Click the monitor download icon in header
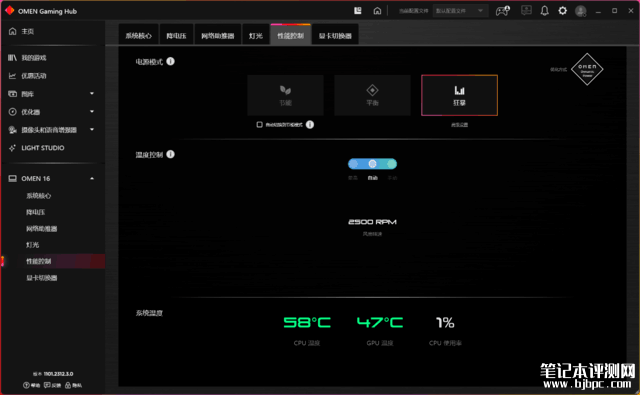This screenshot has width=640, height=395. (526, 11)
